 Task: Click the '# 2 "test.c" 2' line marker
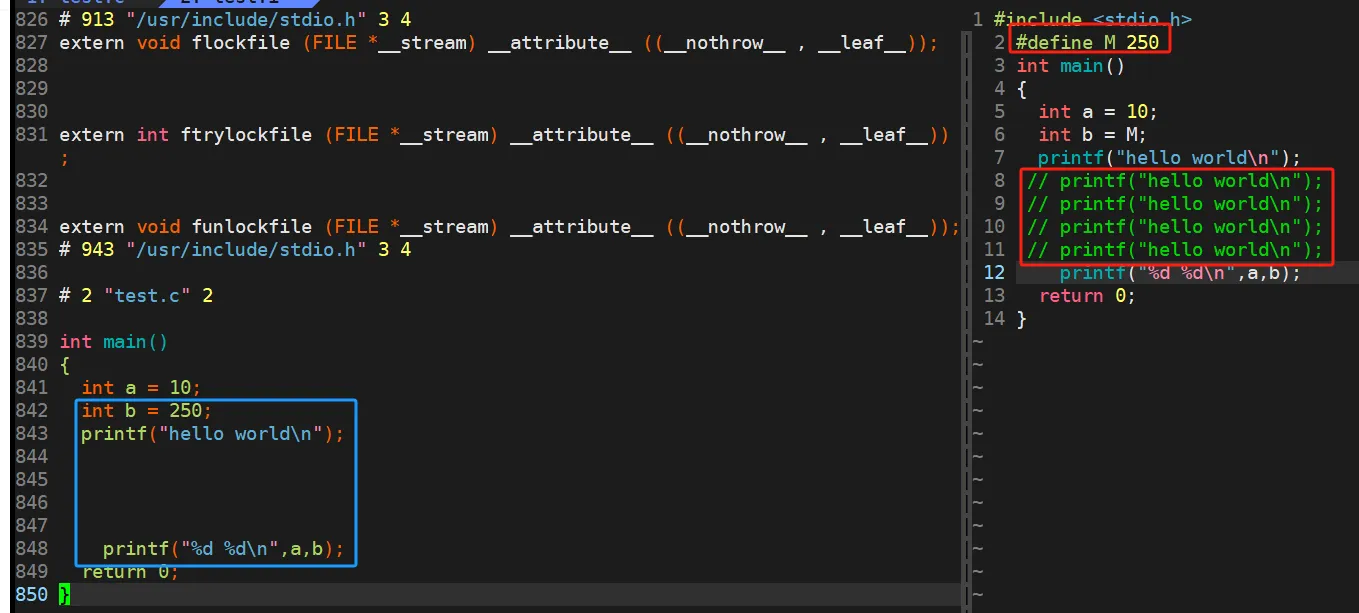(x=136, y=296)
